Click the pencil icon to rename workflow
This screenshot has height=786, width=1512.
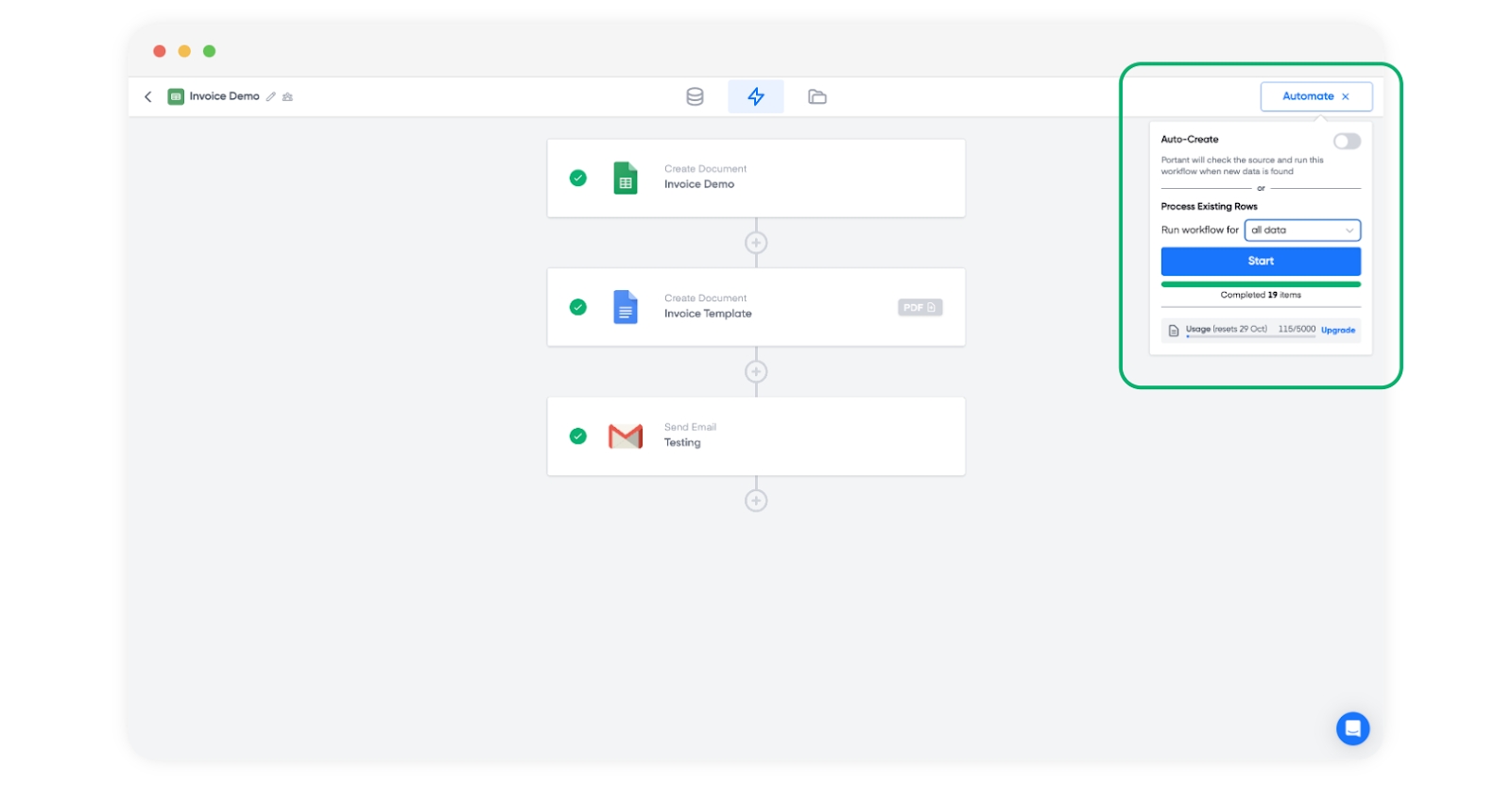click(x=271, y=96)
